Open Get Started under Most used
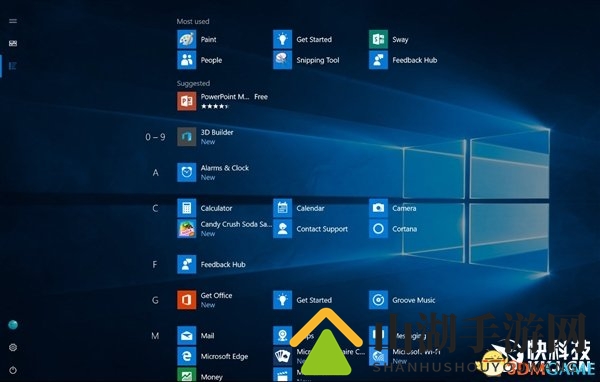Screen dimensions: 600x382 pos(303,39)
